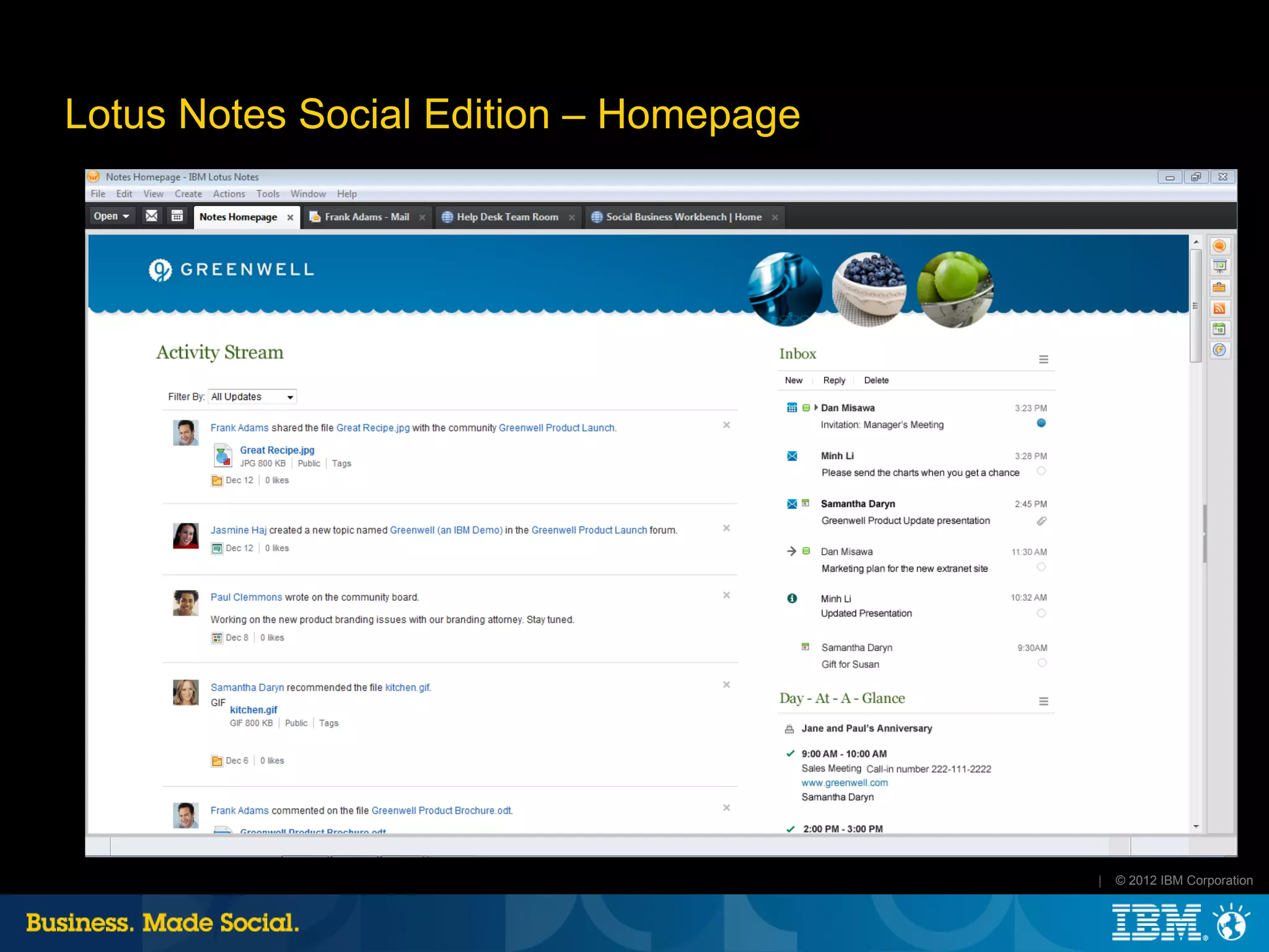Switch to Frank Adams - Mail tab
This screenshot has height=952, width=1269.
(x=367, y=217)
